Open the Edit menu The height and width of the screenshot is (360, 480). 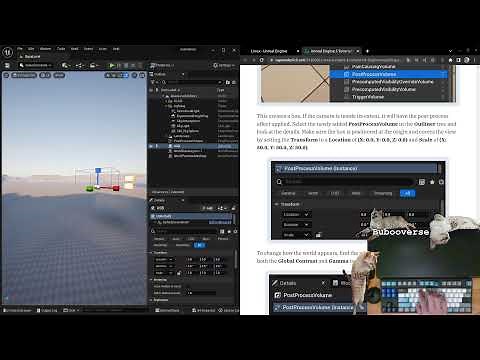point(31,49)
